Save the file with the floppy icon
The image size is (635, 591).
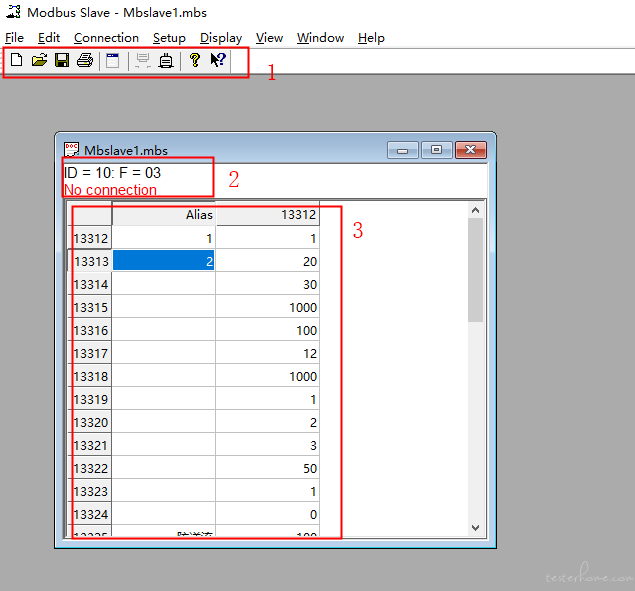62,60
